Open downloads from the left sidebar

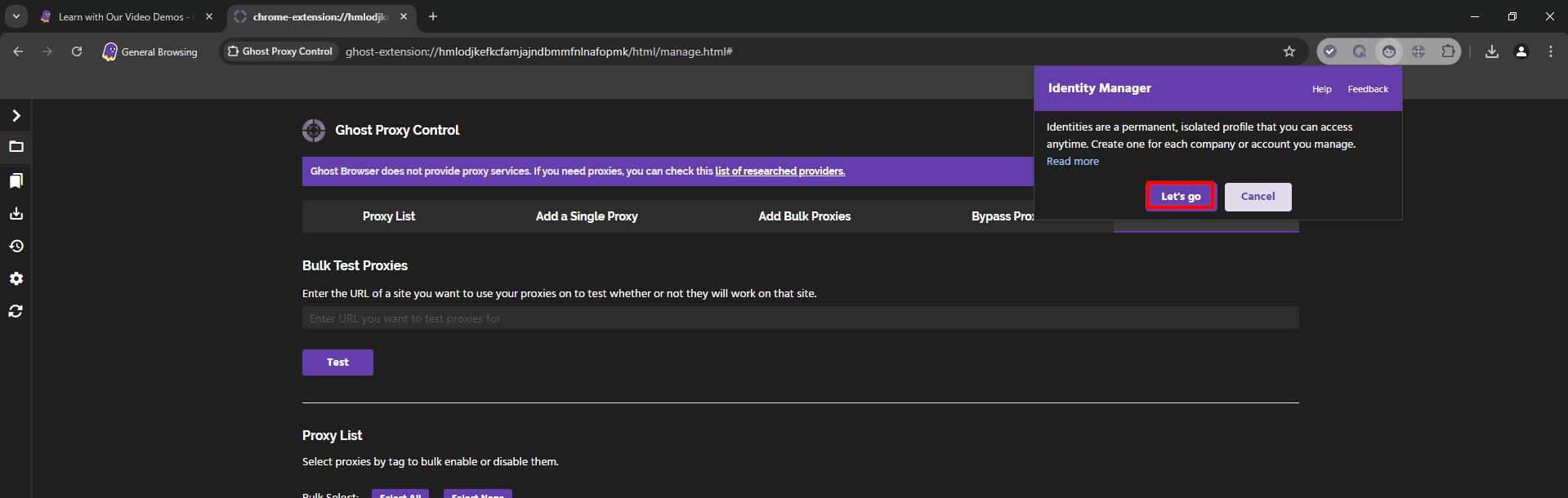(x=16, y=213)
